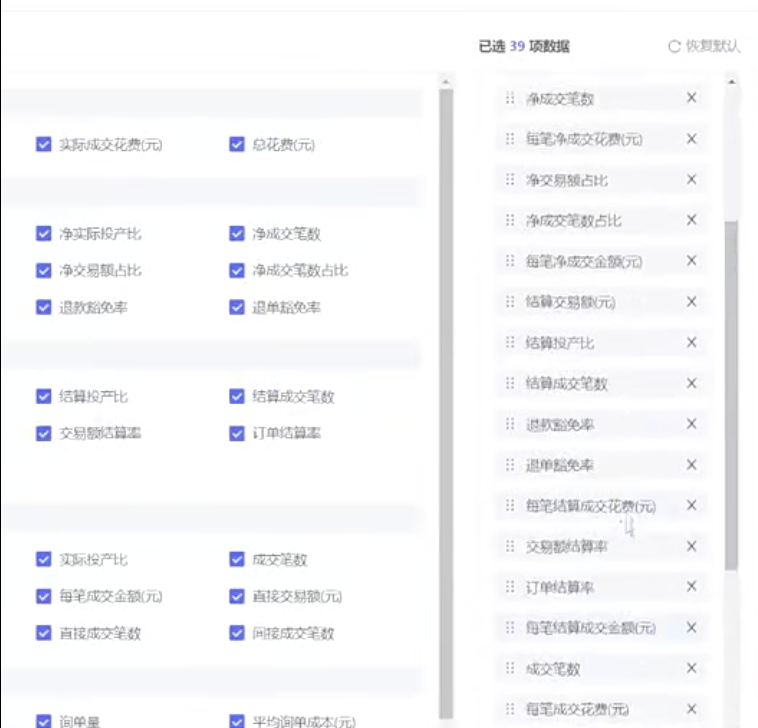Remove 结算交易额(元) from the selected list
This screenshot has height=728, width=758.
pos(692,302)
